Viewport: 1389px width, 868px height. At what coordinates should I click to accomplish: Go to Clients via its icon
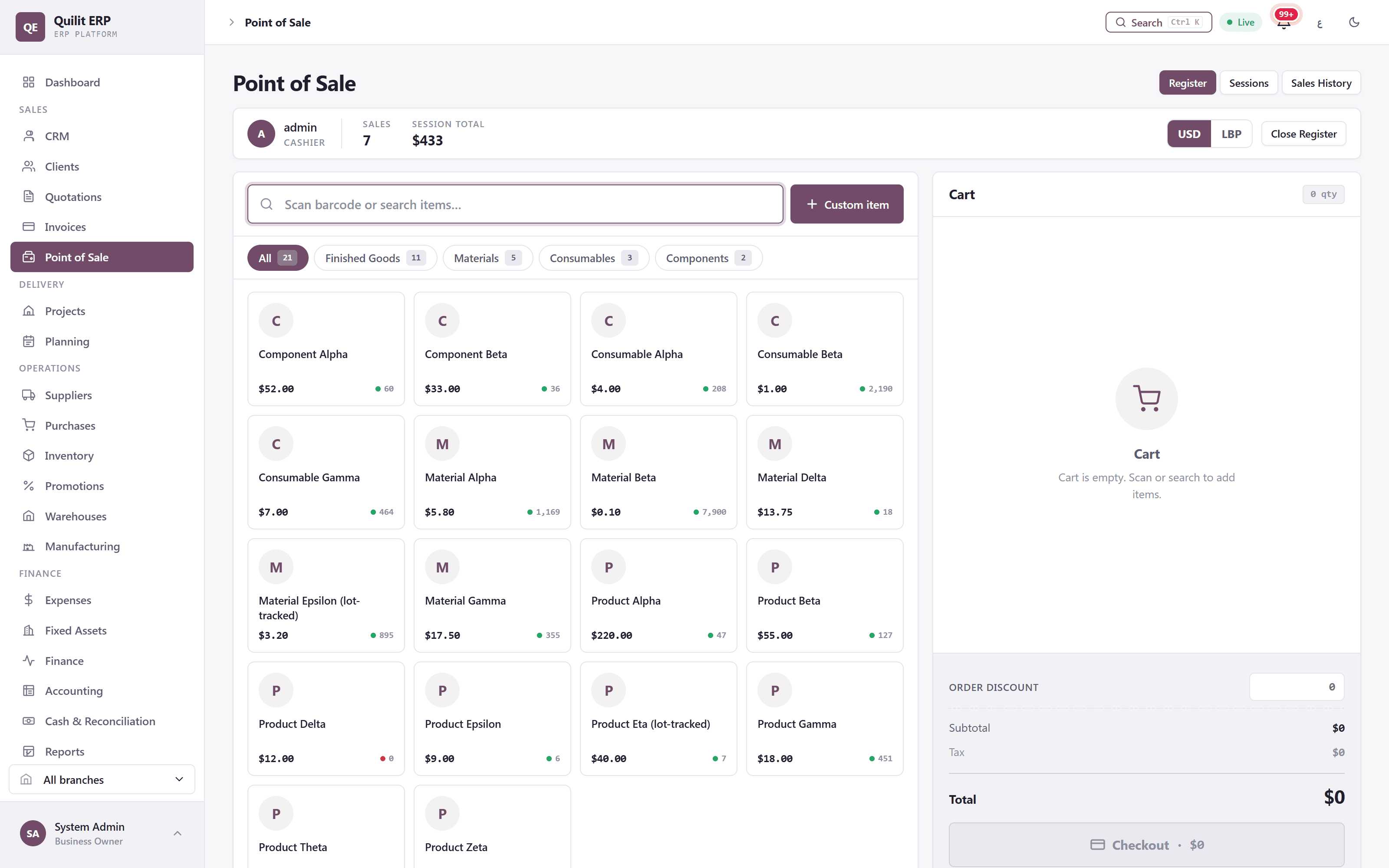tap(29, 167)
